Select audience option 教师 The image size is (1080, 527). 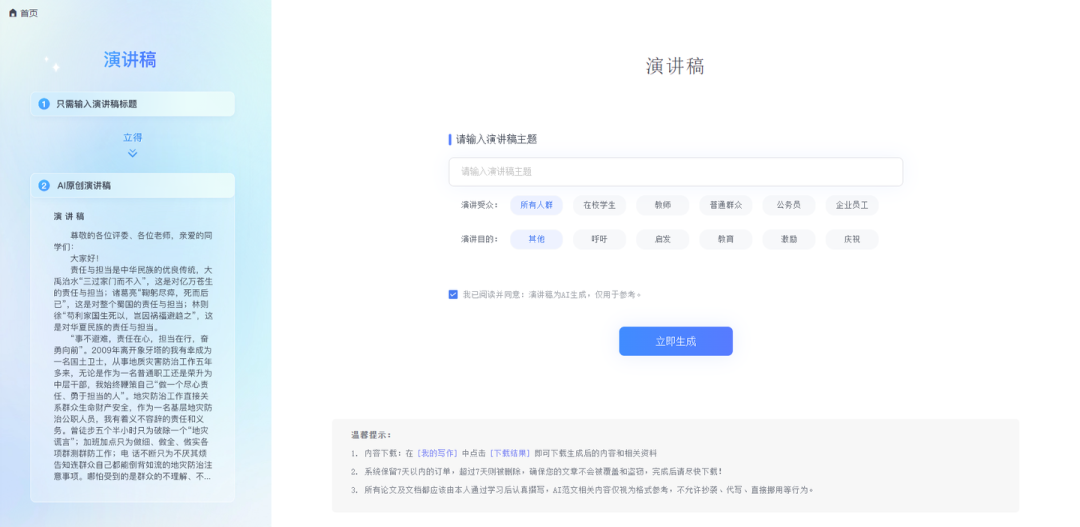point(663,205)
